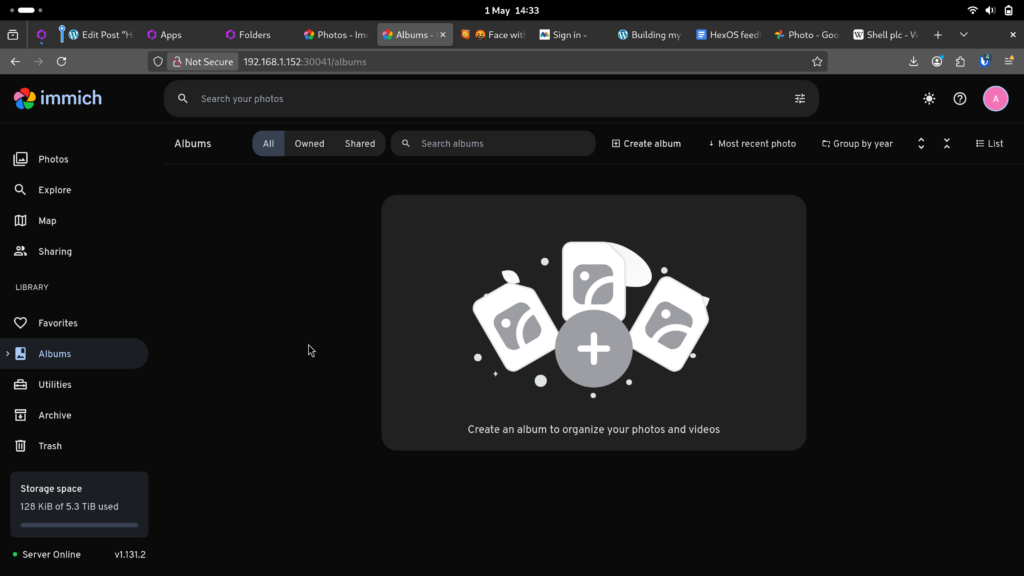1024x576 pixels.
Task: Click the Immich logo
Action: click(x=58, y=99)
